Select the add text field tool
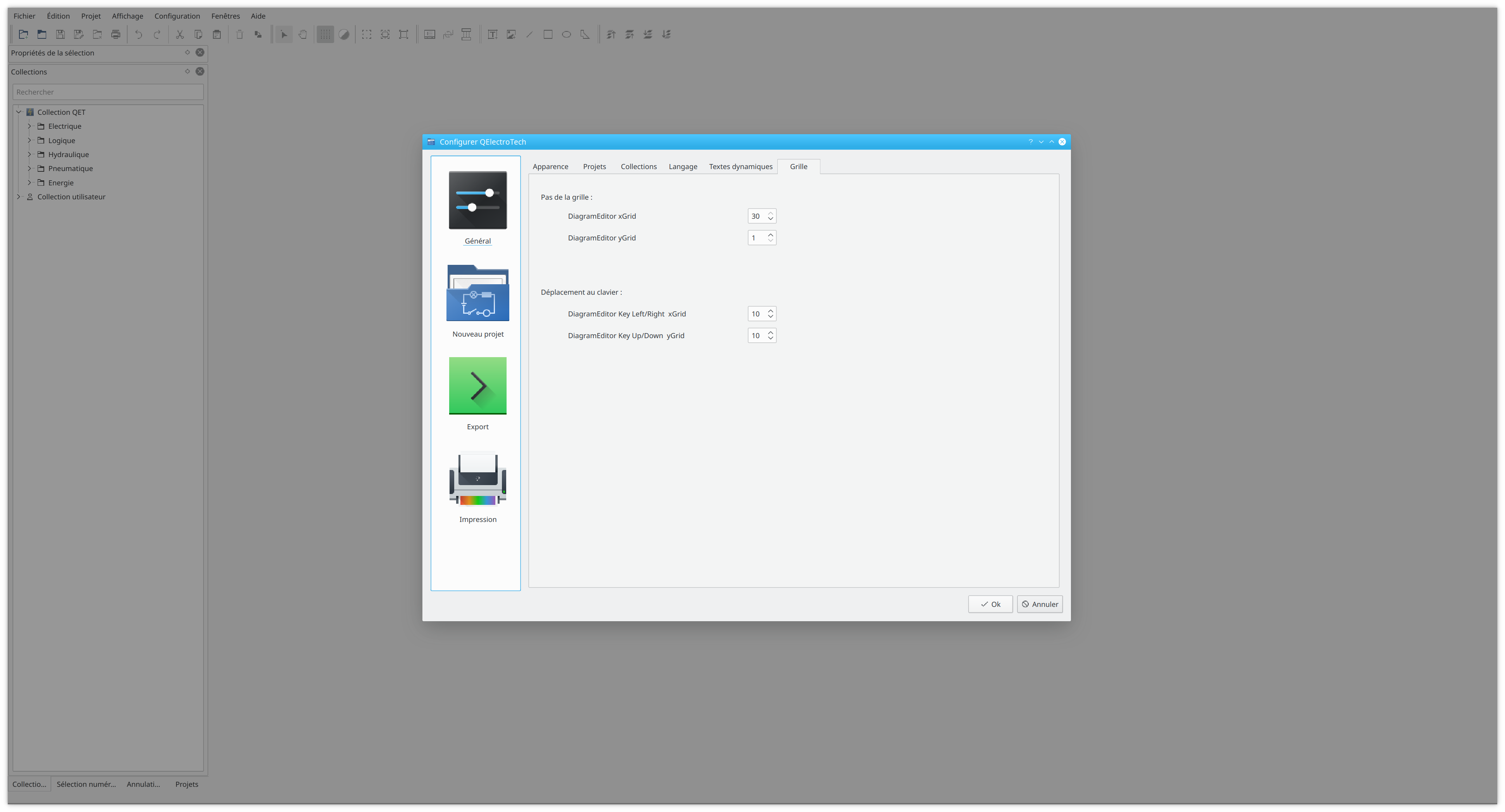The height and width of the screenshot is (812, 1505). [x=493, y=35]
